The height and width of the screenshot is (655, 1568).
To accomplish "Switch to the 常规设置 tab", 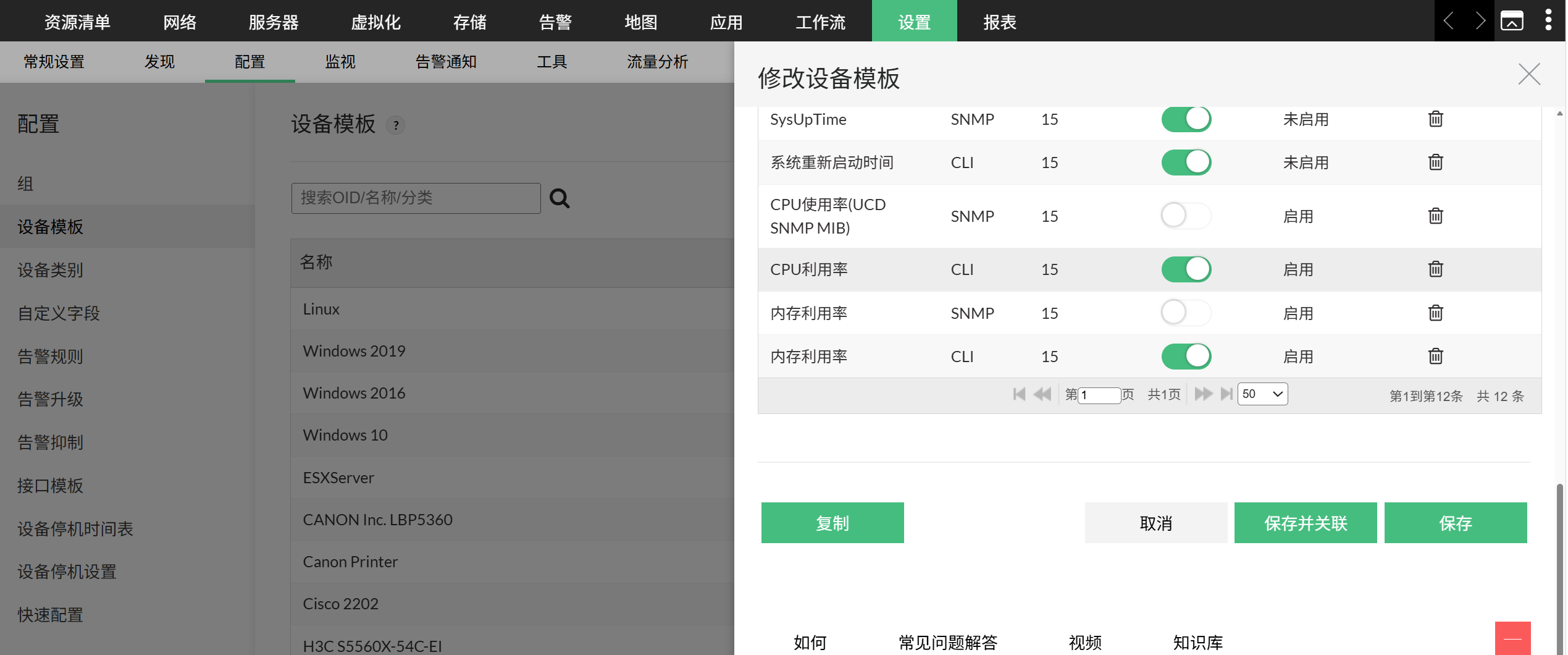I will (54, 62).
